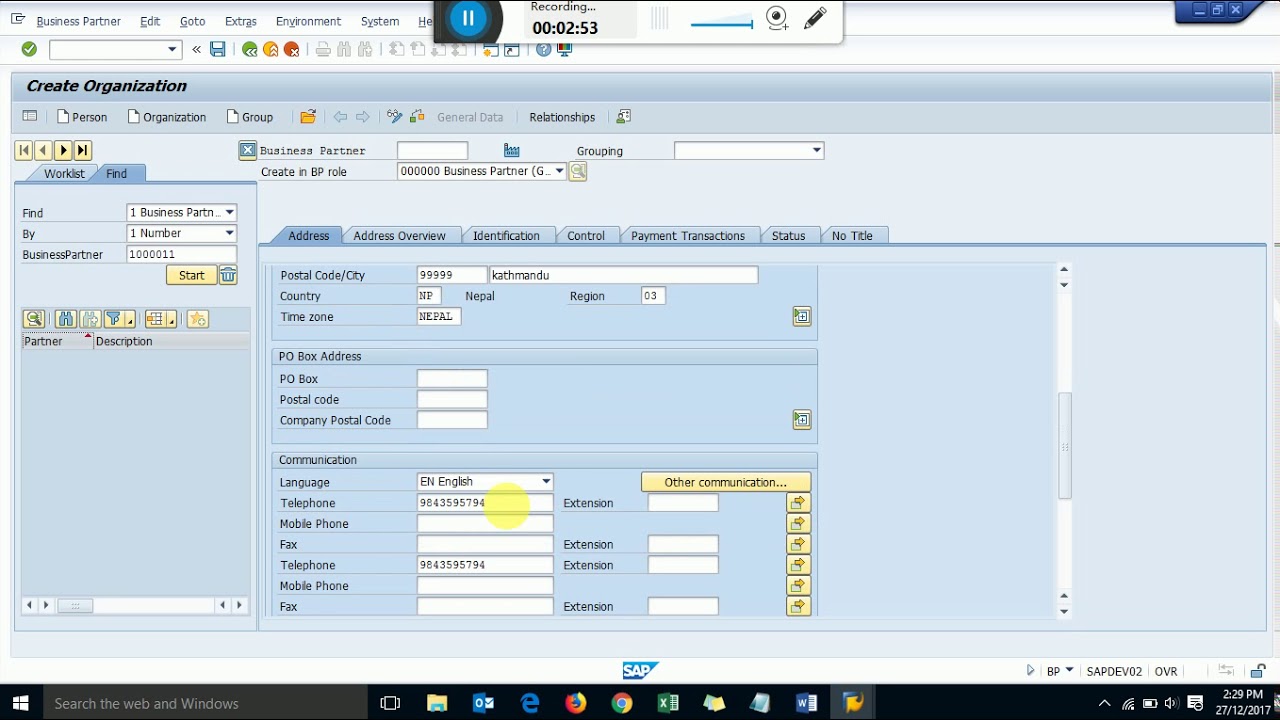Open the Language dropdown EN English
Image resolution: width=1280 pixels, height=720 pixels.
545,482
